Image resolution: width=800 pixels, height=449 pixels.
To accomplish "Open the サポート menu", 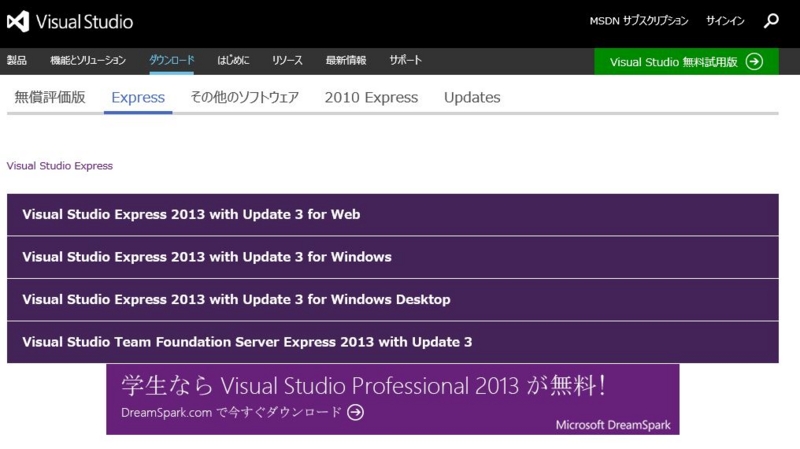I will [x=406, y=60].
